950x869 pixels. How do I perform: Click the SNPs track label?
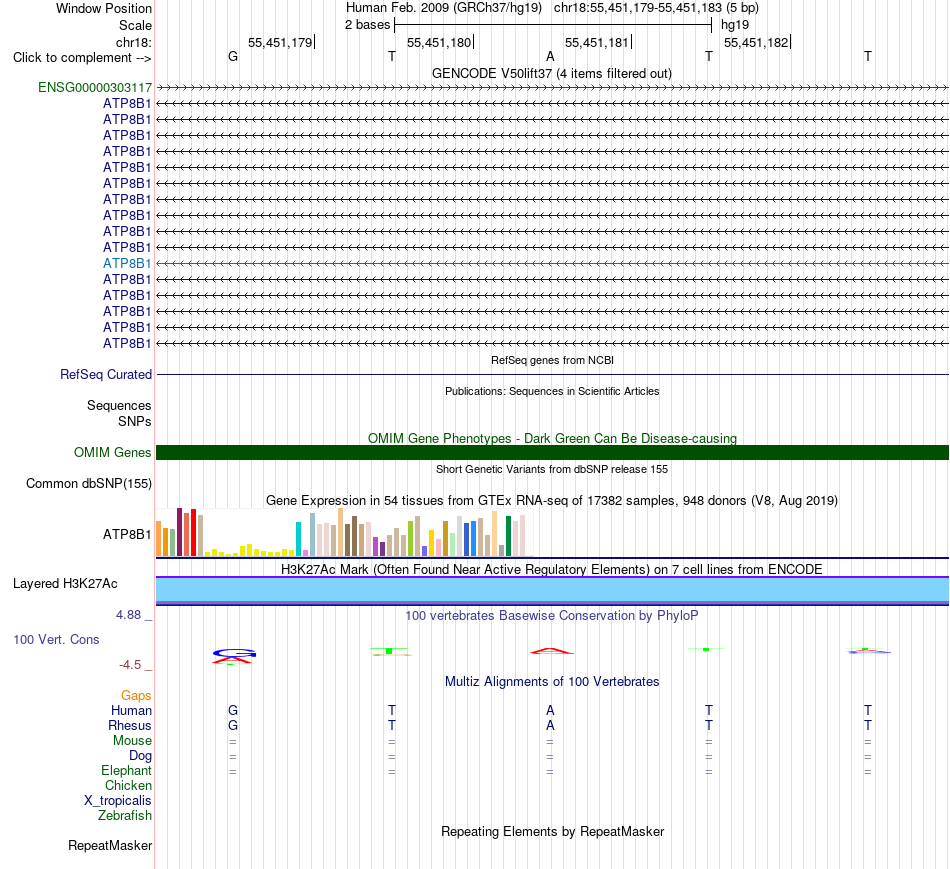tap(135, 421)
